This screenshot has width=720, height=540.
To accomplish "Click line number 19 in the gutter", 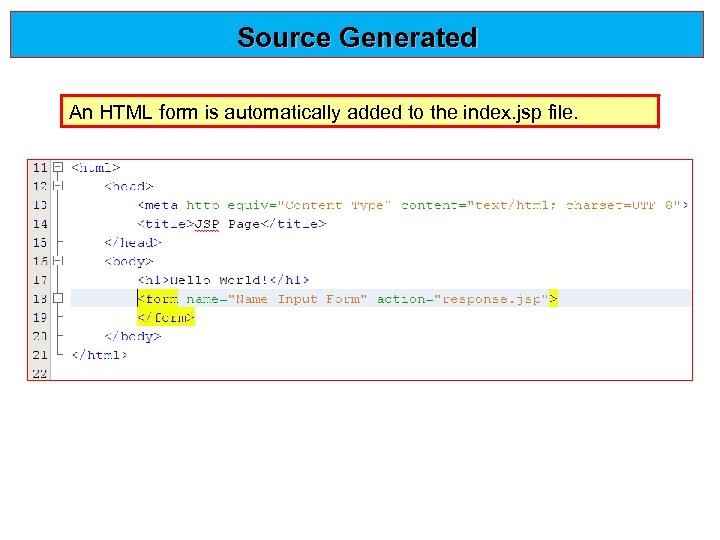I will click(40, 317).
